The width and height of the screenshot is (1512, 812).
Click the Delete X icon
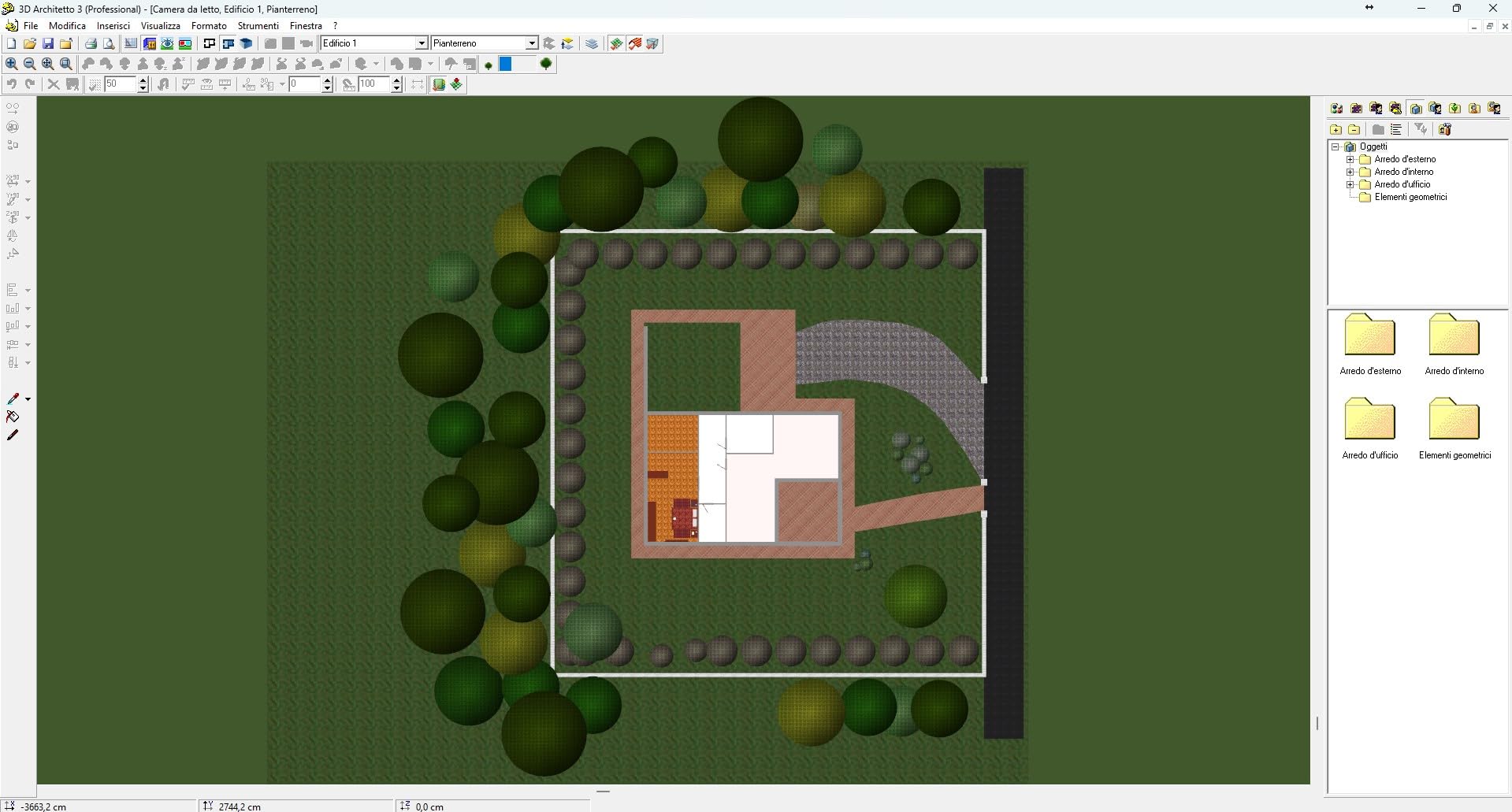click(x=54, y=84)
